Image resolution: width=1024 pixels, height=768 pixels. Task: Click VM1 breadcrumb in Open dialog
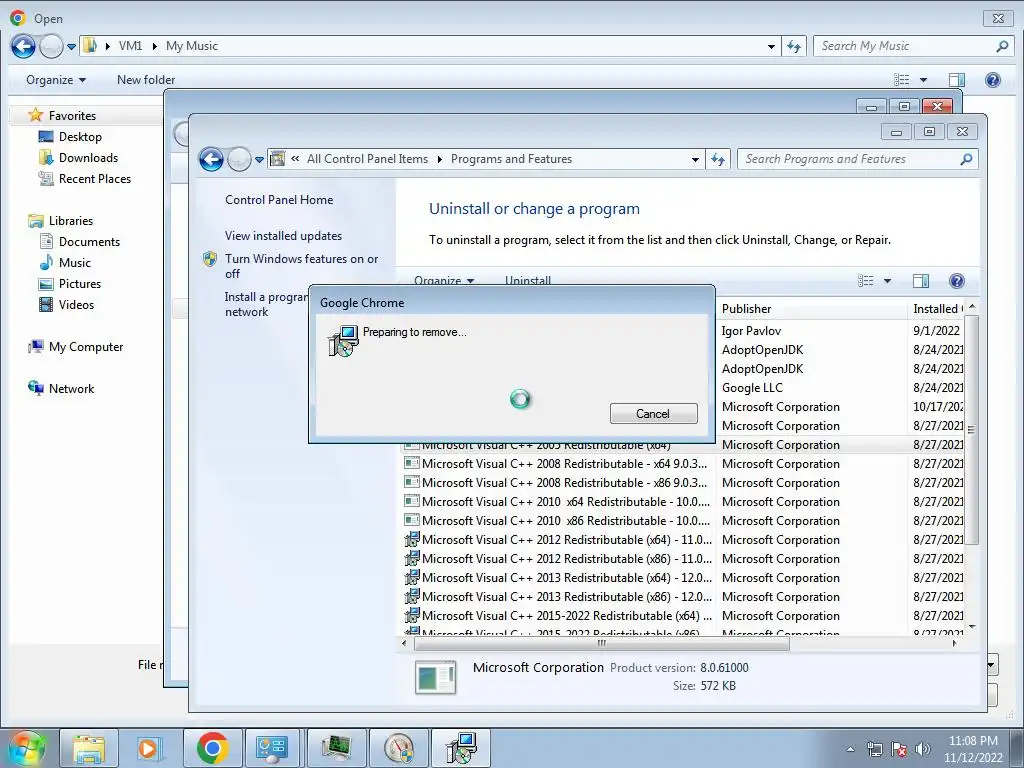coord(130,46)
